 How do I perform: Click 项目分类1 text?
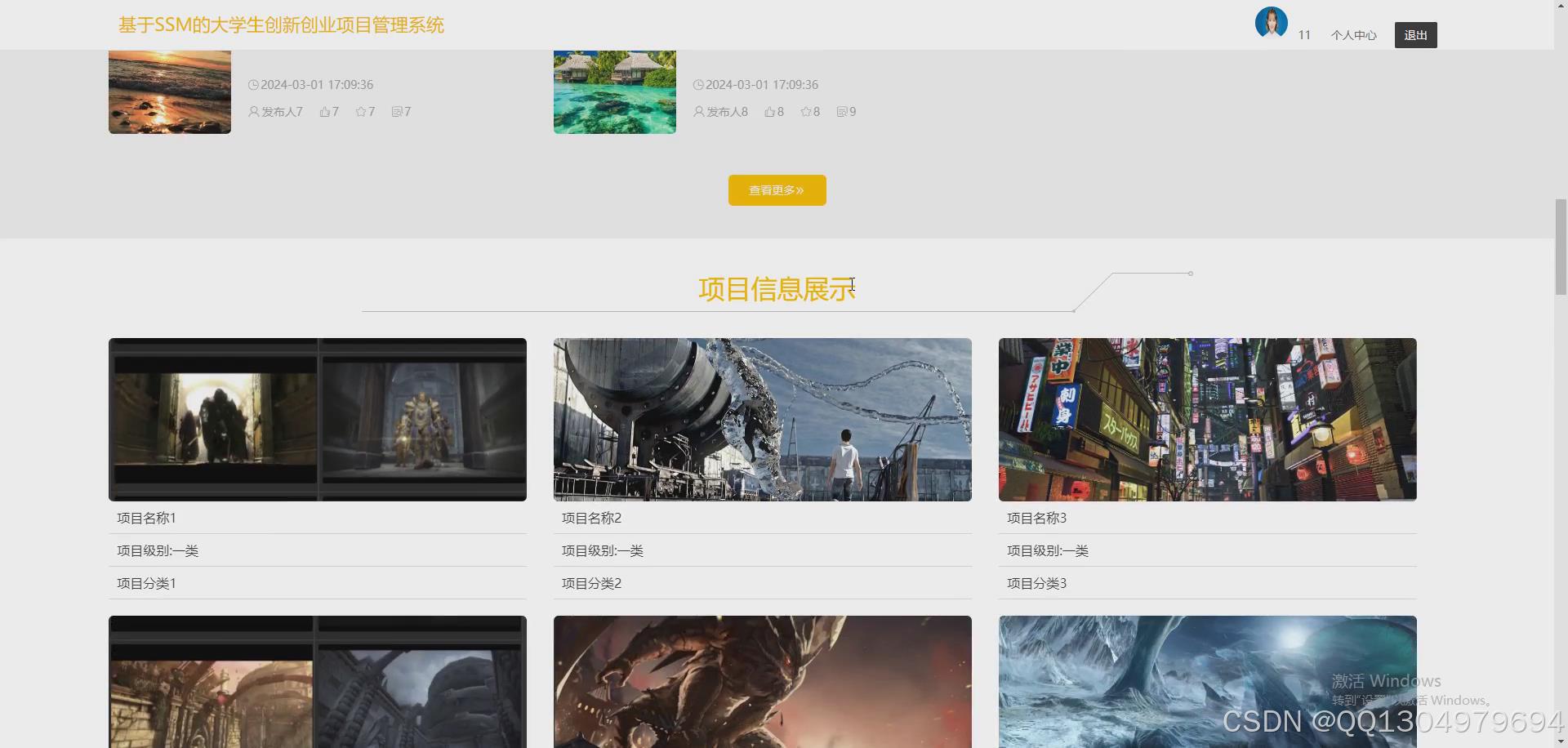146,584
